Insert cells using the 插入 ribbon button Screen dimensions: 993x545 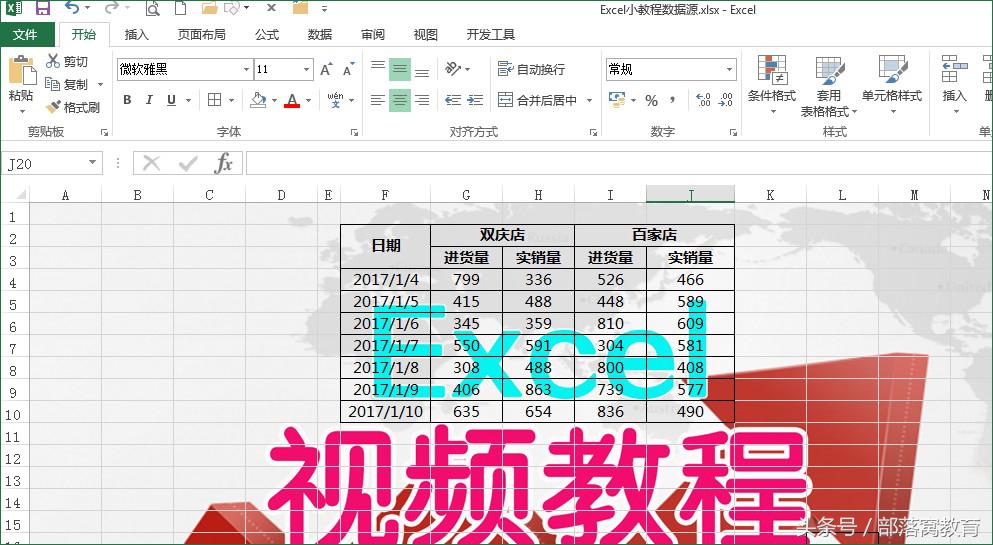pyautogui.click(x=954, y=85)
